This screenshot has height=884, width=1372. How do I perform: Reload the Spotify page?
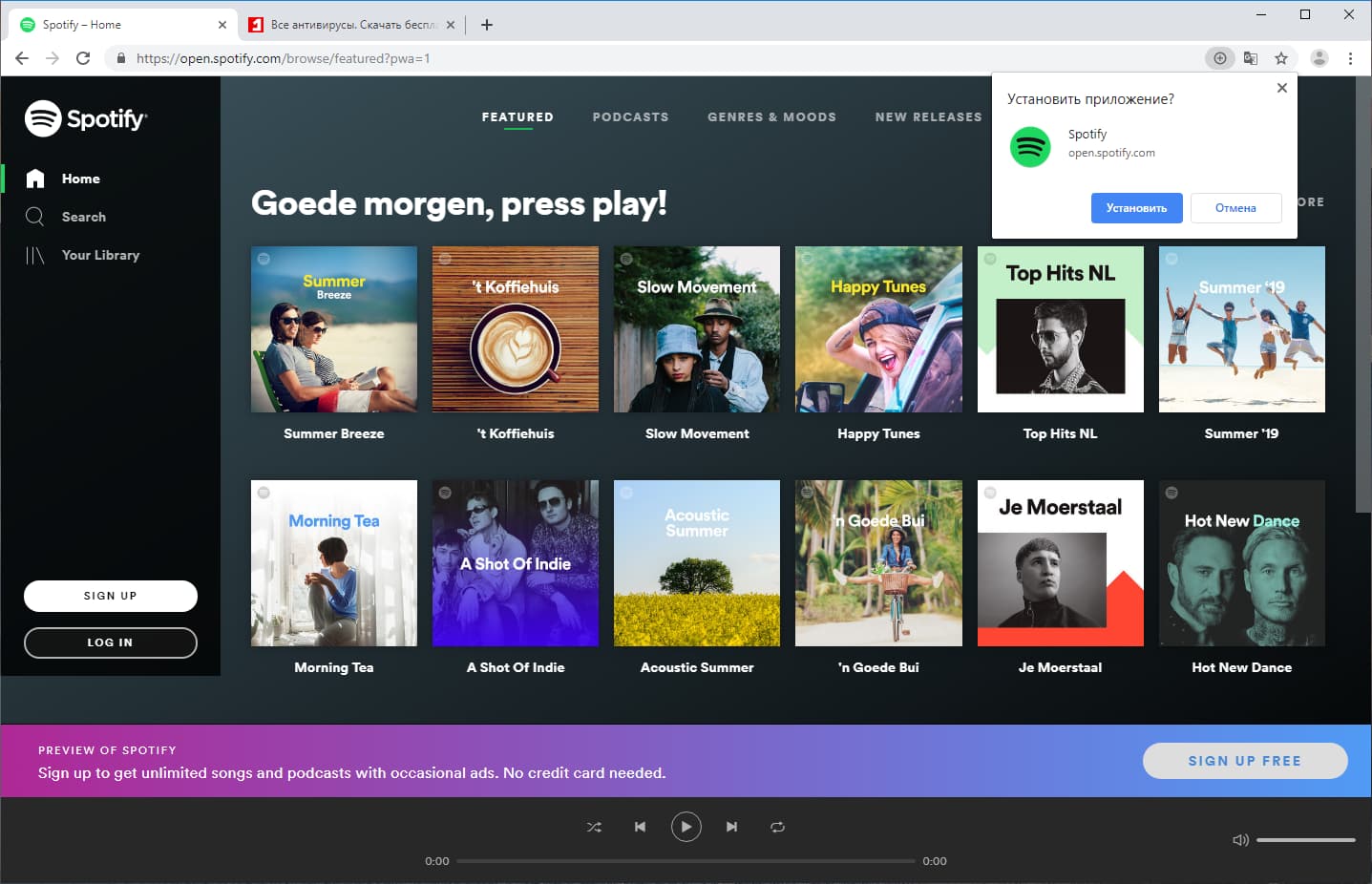point(83,58)
